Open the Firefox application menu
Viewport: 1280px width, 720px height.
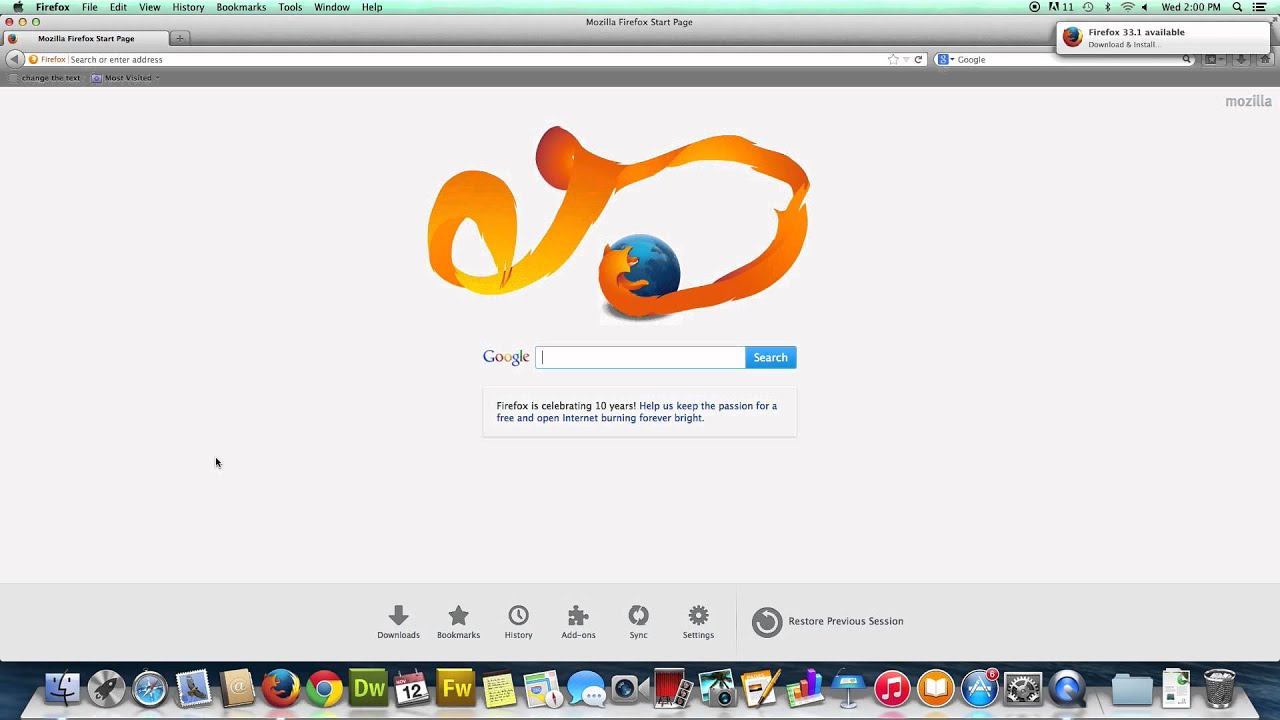(53, 7)
